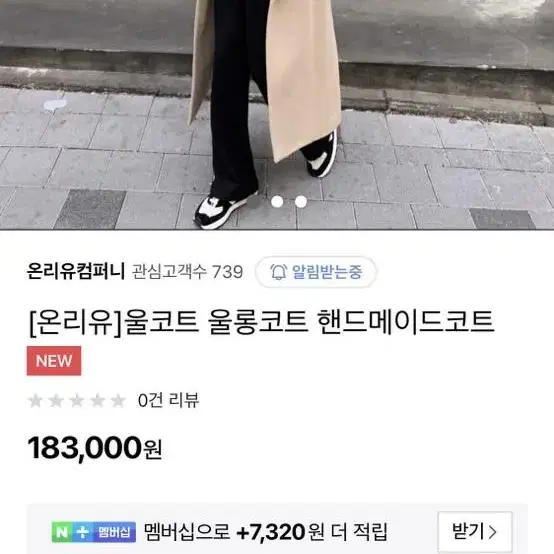The height and width of the screenshot is (554, 554).
Task: View 관심고객수 739 follower count
Action: tap(188, 272)
